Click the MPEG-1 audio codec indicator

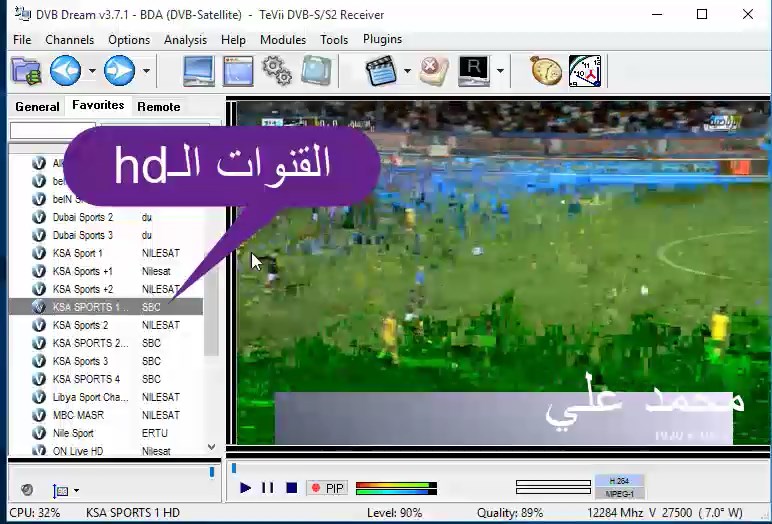click(619, 493)
